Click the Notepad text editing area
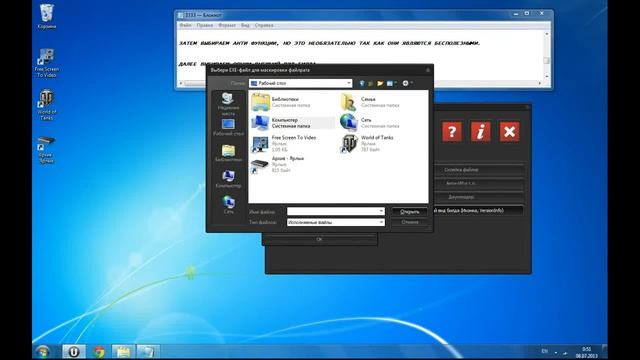Viewport: 640px width, 360px height. [x=361, y=55]
